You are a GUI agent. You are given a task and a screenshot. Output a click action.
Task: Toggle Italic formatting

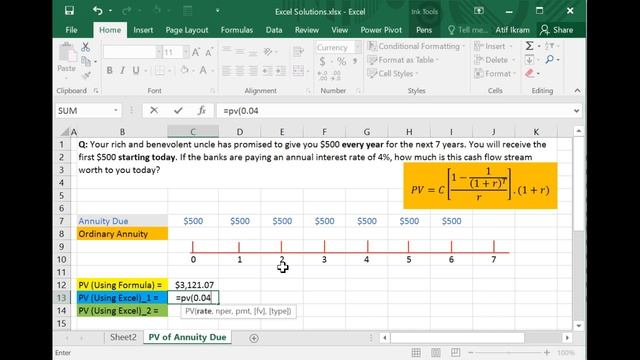click(122, 70)
